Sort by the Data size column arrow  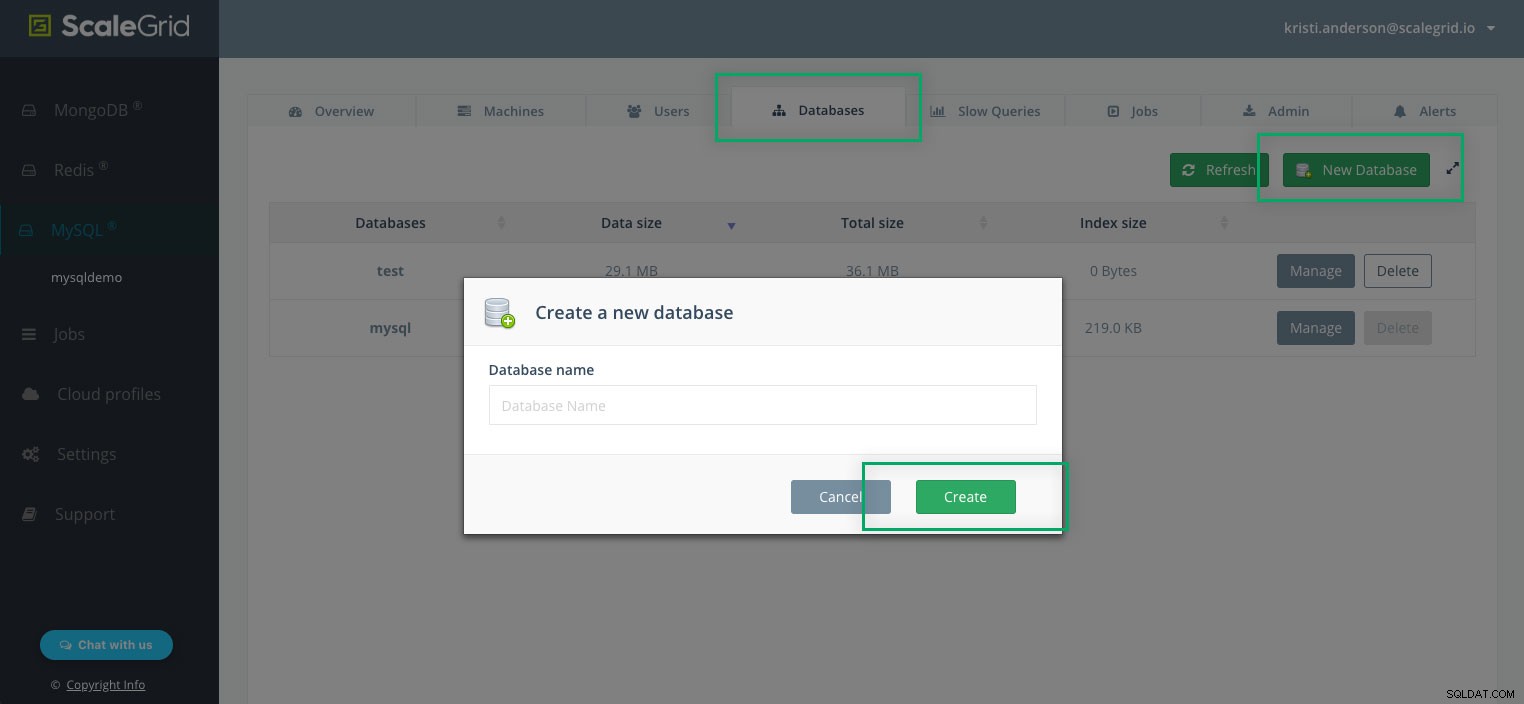pyautogui.click(x=731, y=225)
